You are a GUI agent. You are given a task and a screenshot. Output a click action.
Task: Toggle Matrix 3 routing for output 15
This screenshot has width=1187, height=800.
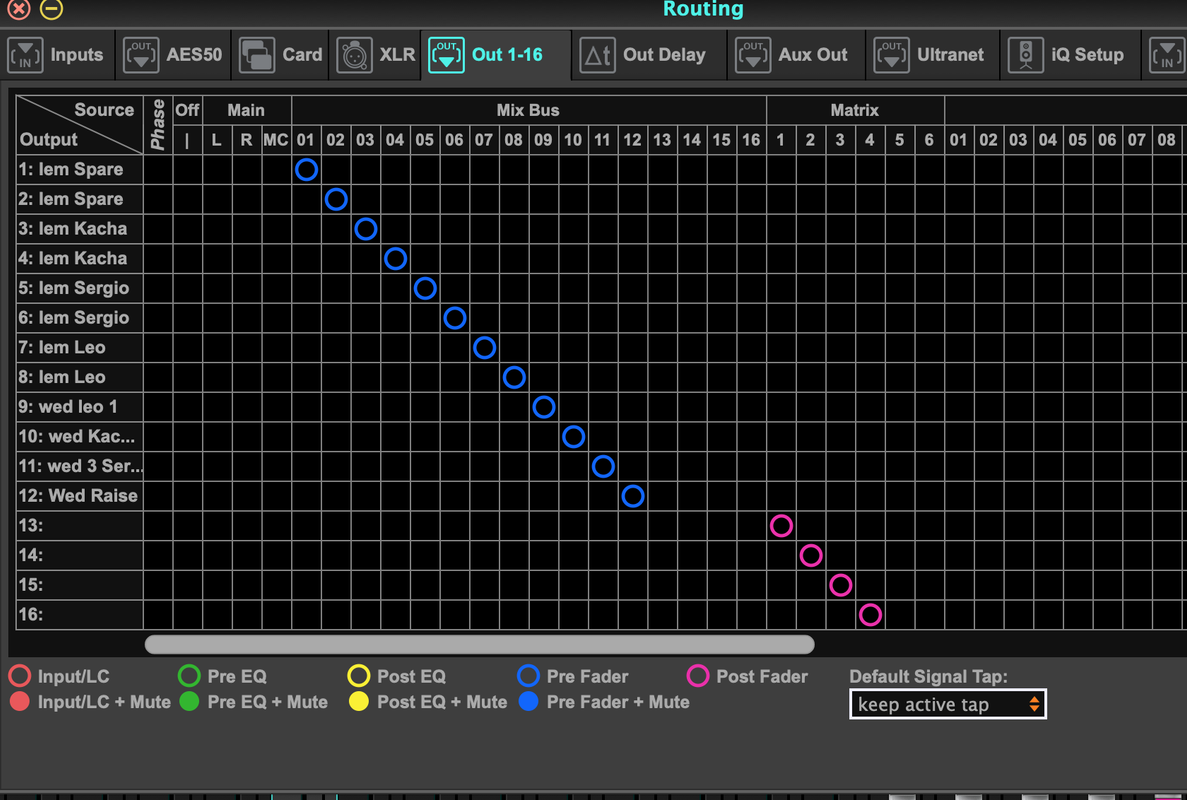point(840,585)
